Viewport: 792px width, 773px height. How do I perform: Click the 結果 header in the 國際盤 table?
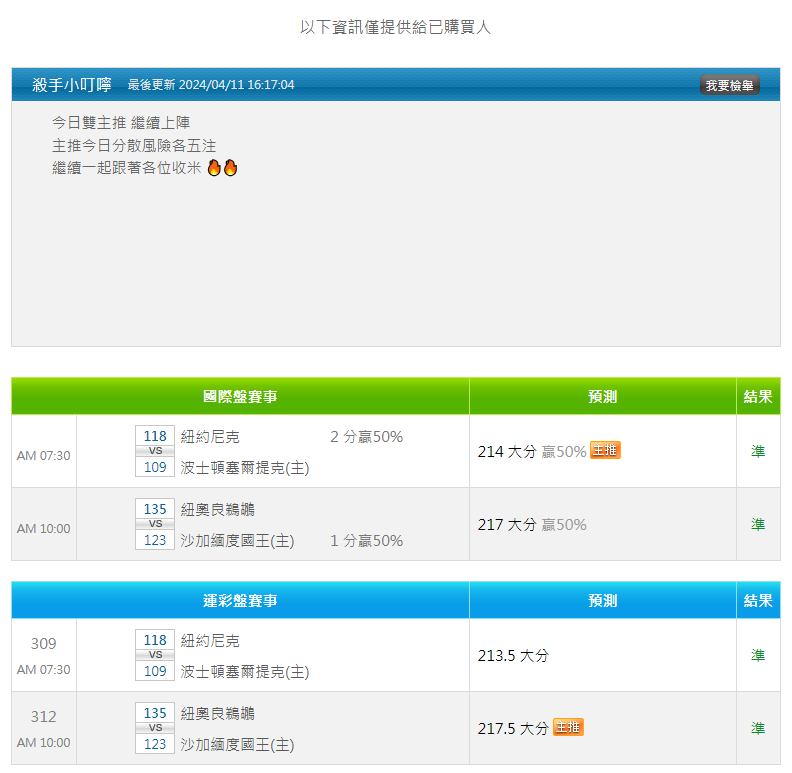[x=758, y=397]
